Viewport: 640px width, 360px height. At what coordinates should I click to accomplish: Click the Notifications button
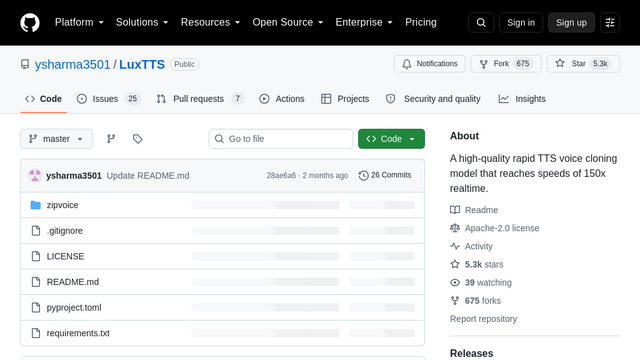pos(429,64)
